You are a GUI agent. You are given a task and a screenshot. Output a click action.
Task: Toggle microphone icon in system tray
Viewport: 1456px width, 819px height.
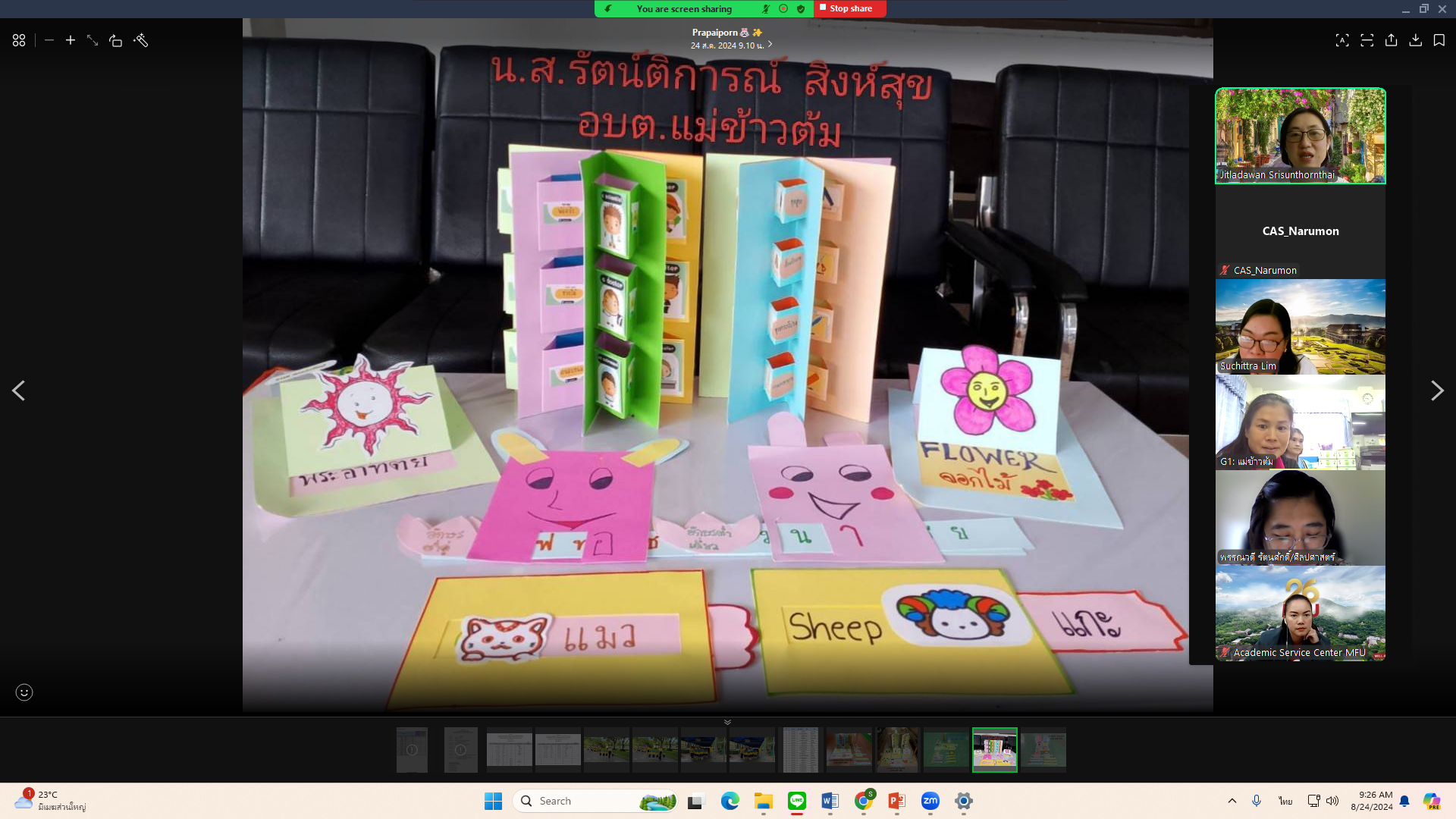coord(1256,801)
